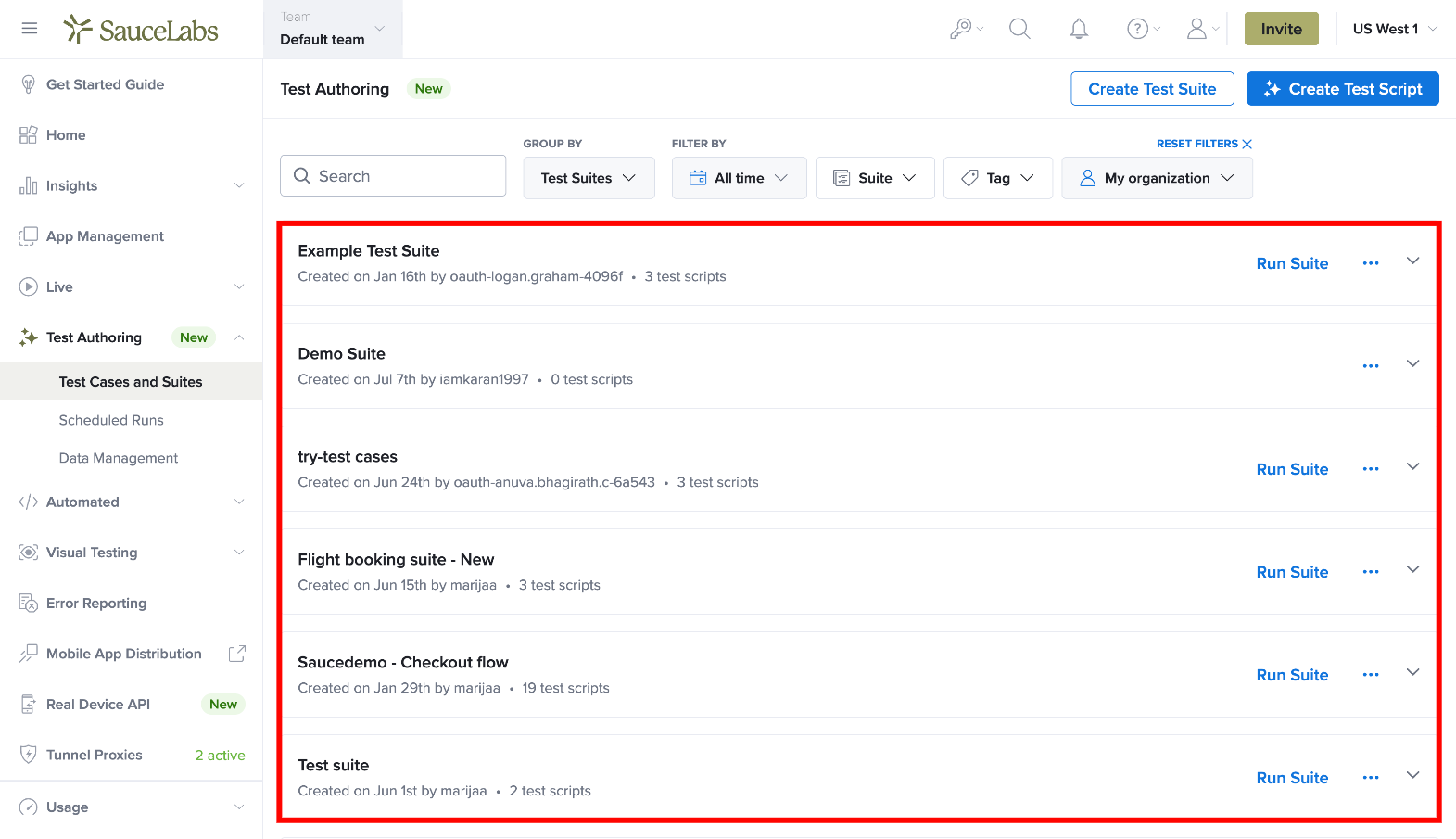Click into the Search field
Screen dimensions: 1456x839
[x=393, y=176]
